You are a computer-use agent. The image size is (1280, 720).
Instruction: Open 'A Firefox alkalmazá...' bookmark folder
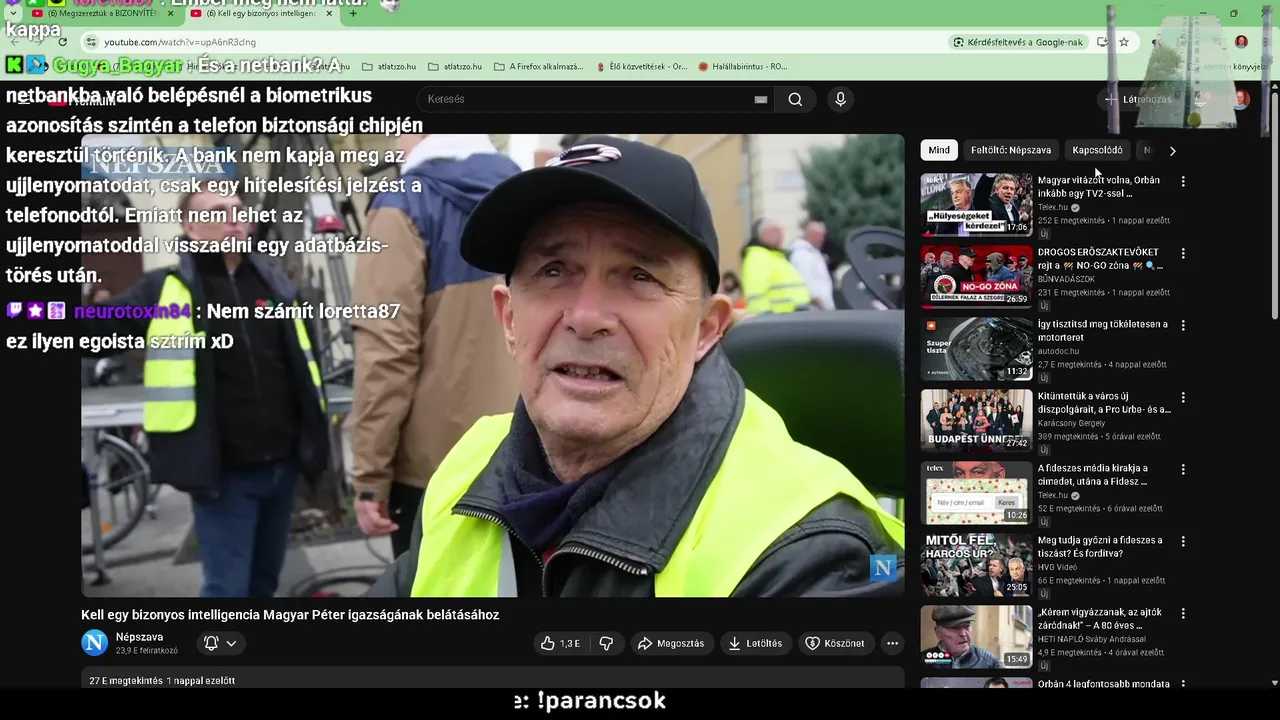pyautogui.click(x=538, y=67)
